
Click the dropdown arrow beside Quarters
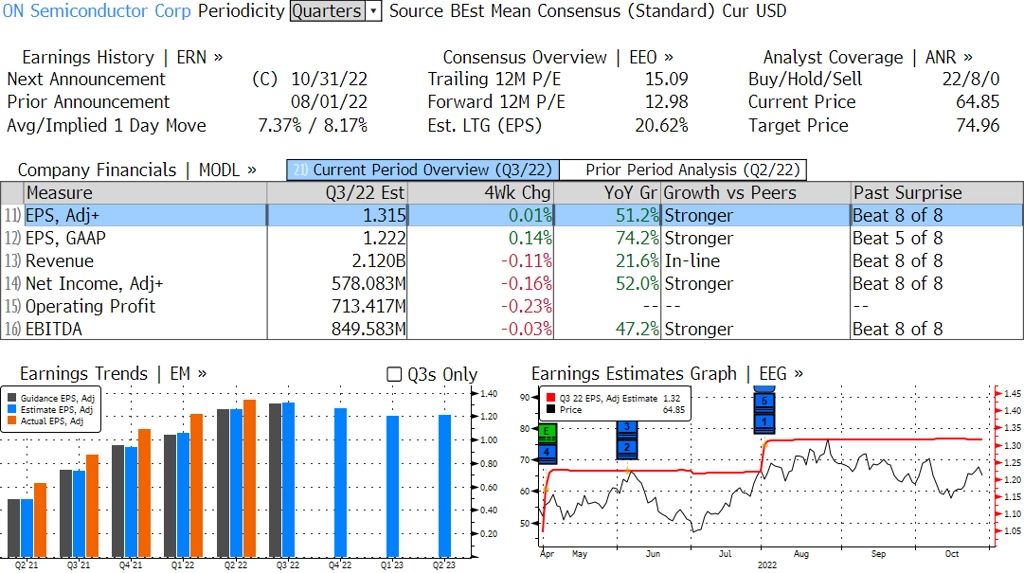click(374, 11)
